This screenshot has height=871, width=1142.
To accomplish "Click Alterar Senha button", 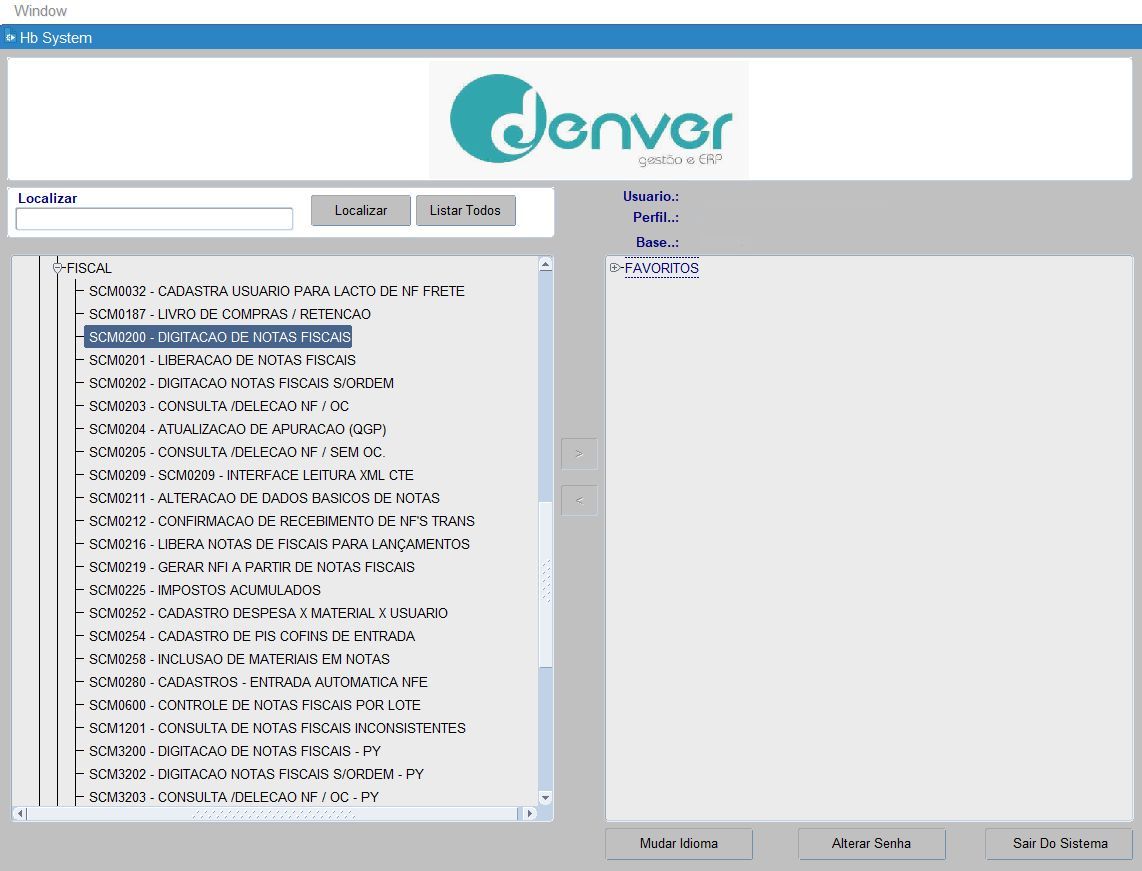I will tap(871, 843).
